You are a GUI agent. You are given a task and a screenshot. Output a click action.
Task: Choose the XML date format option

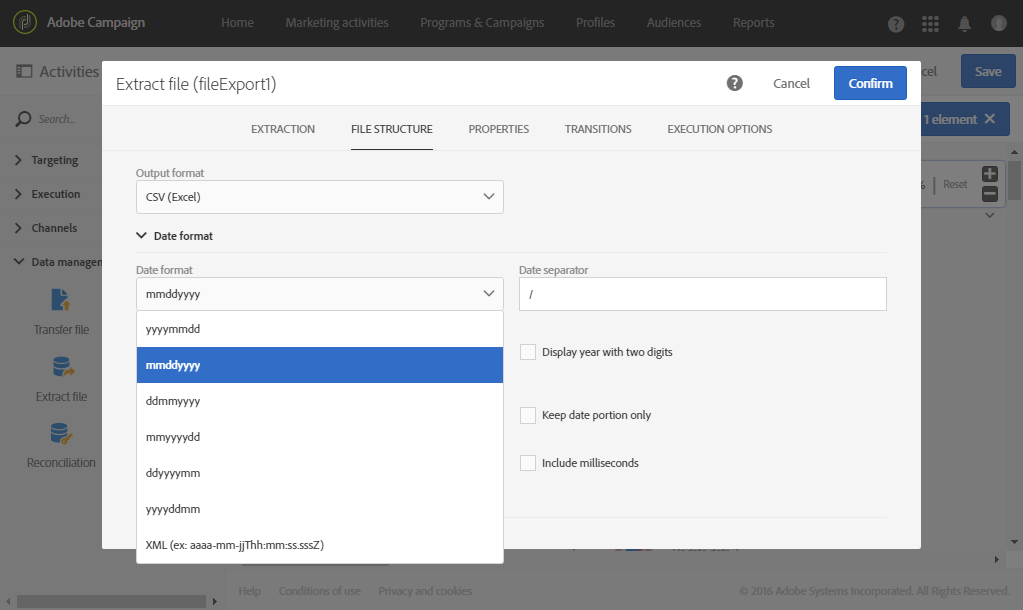pos(320,545)
